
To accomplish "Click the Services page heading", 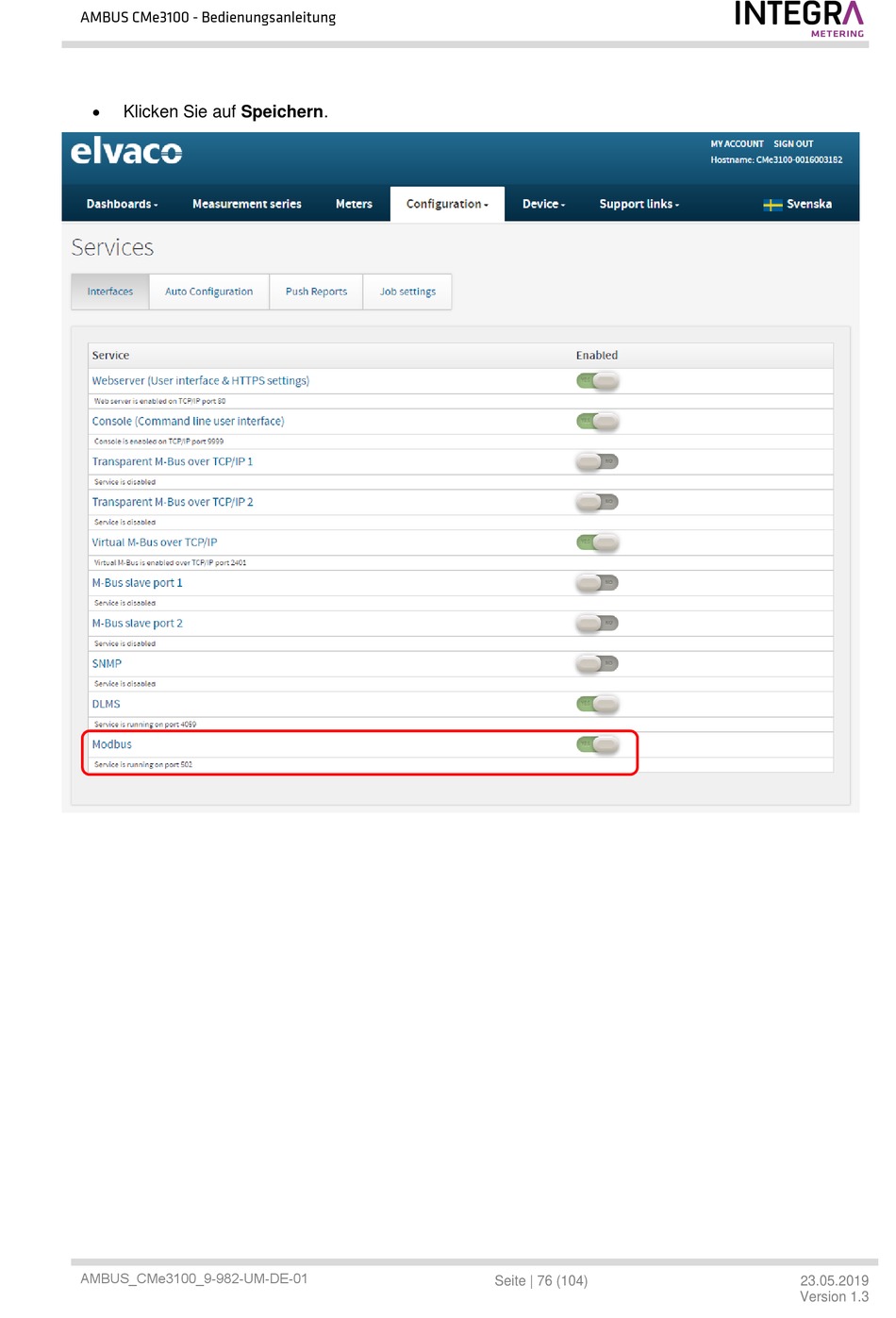I will [112, 247].
